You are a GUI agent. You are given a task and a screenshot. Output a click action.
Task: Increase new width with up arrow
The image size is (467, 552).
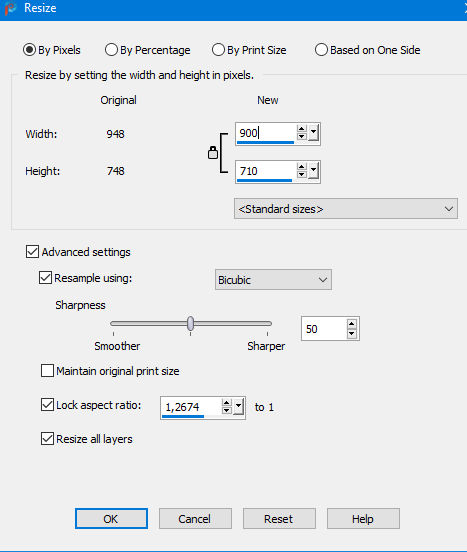click(x=301, y=129)
